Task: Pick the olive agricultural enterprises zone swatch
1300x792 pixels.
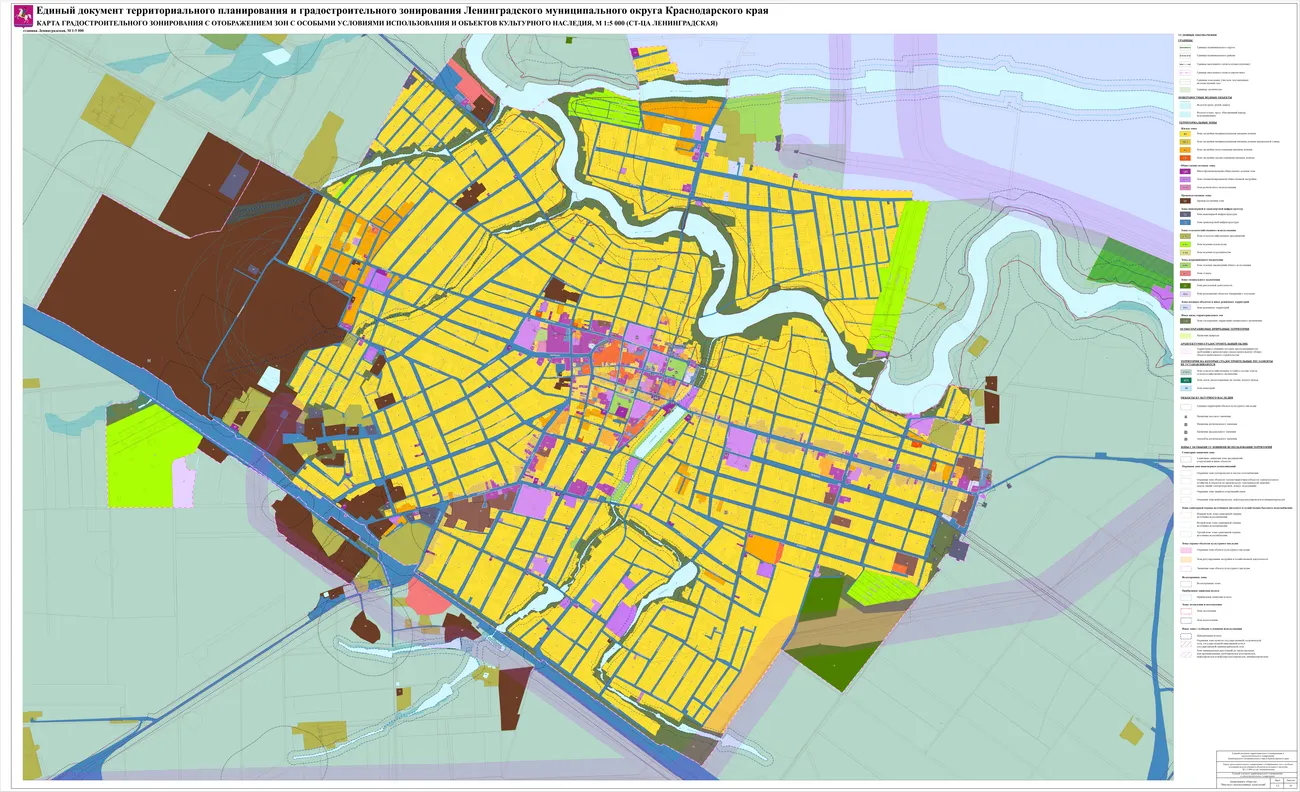Action: coord(1185,236)
